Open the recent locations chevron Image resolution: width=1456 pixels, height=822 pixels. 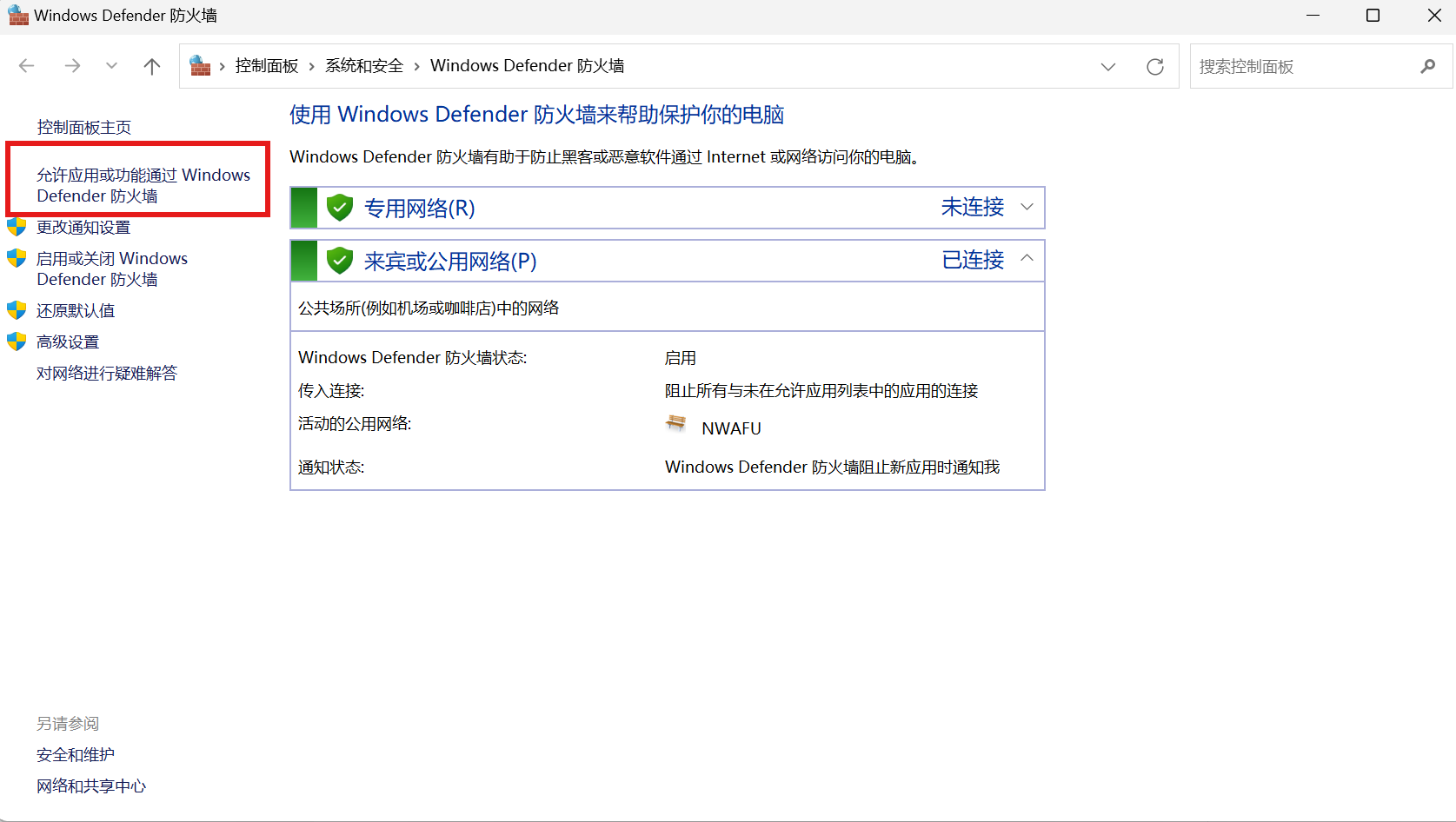click(111, 66)
